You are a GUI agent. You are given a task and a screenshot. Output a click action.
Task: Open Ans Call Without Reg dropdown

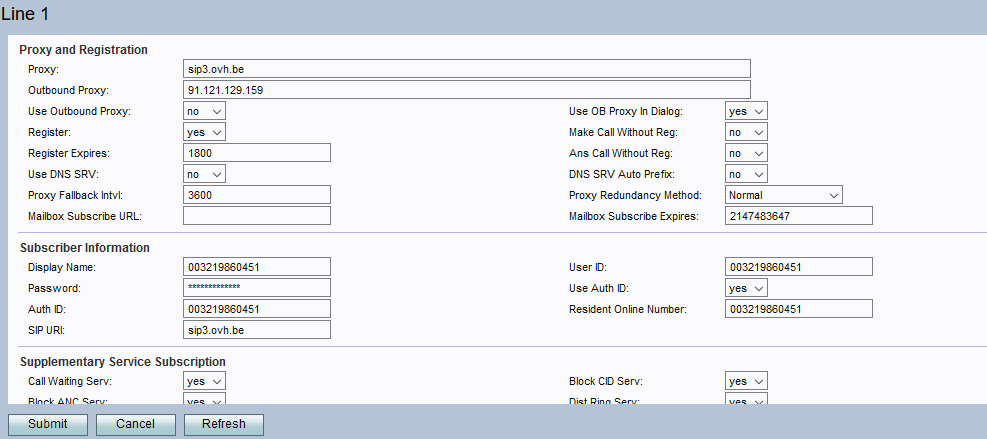[746, 153]
